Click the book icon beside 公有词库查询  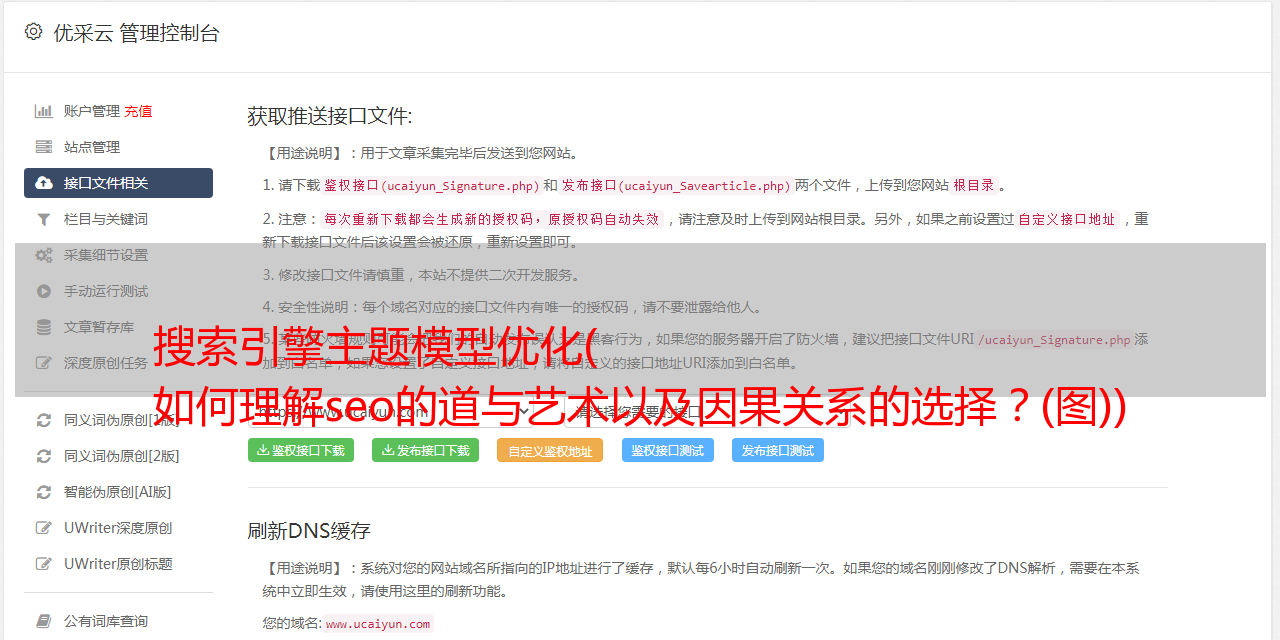tap(44, 621)
